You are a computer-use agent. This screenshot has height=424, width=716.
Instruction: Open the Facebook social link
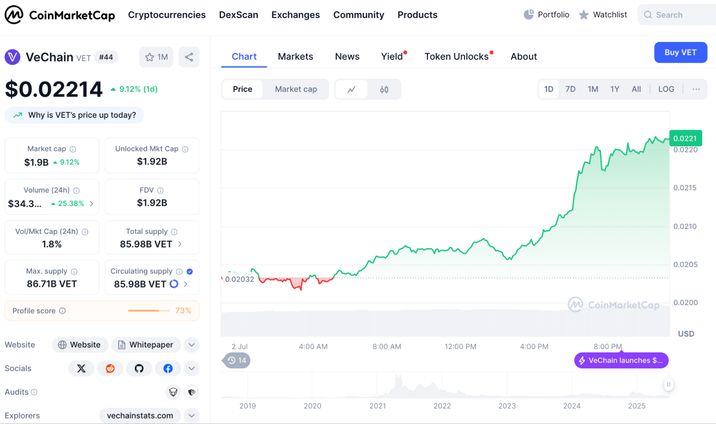(x=168, y=368)
